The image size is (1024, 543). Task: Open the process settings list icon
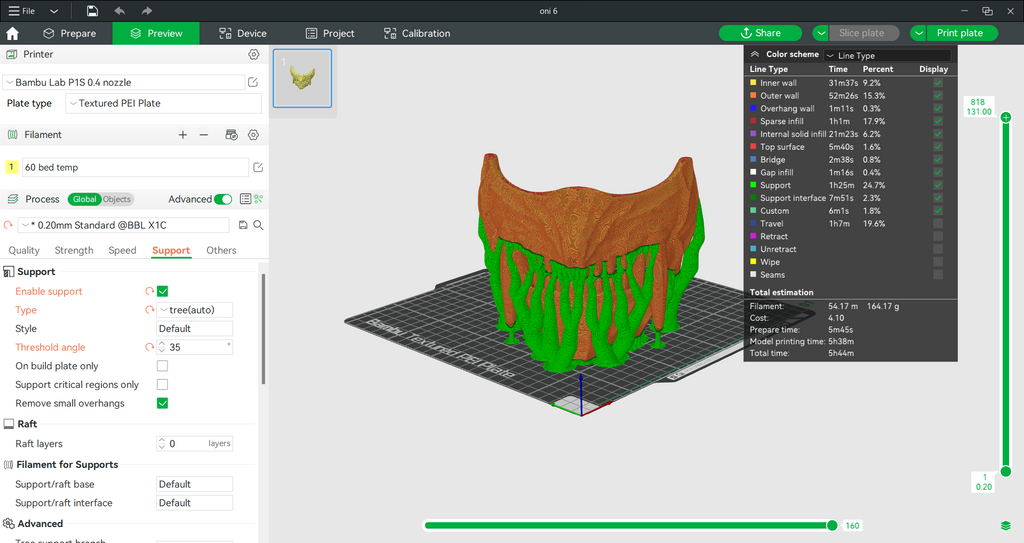click(x=246, y=199)
